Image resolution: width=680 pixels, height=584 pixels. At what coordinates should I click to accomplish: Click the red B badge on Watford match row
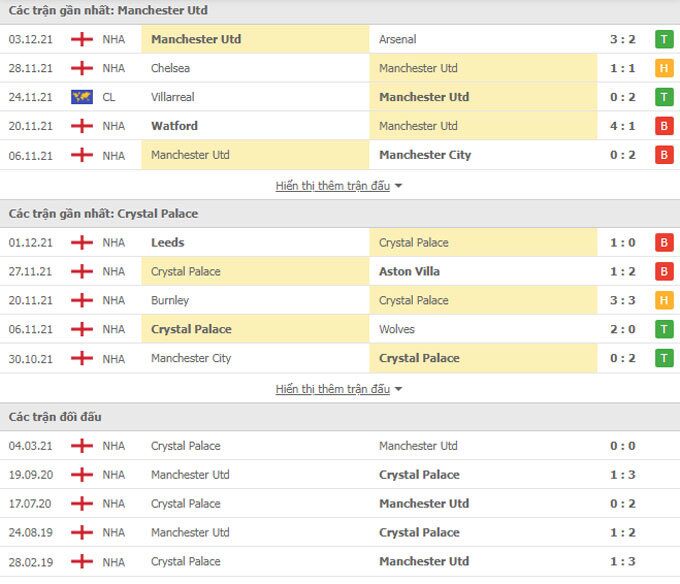coord(663,127)
